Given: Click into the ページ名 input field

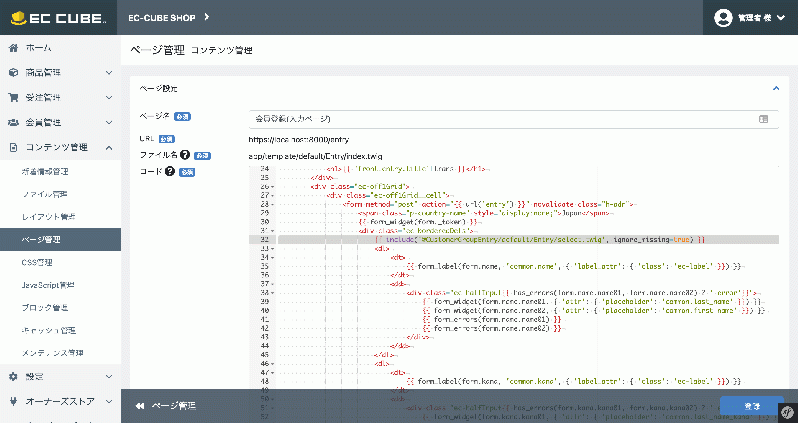Looking at the screenshot, I should tap(514, 119).
